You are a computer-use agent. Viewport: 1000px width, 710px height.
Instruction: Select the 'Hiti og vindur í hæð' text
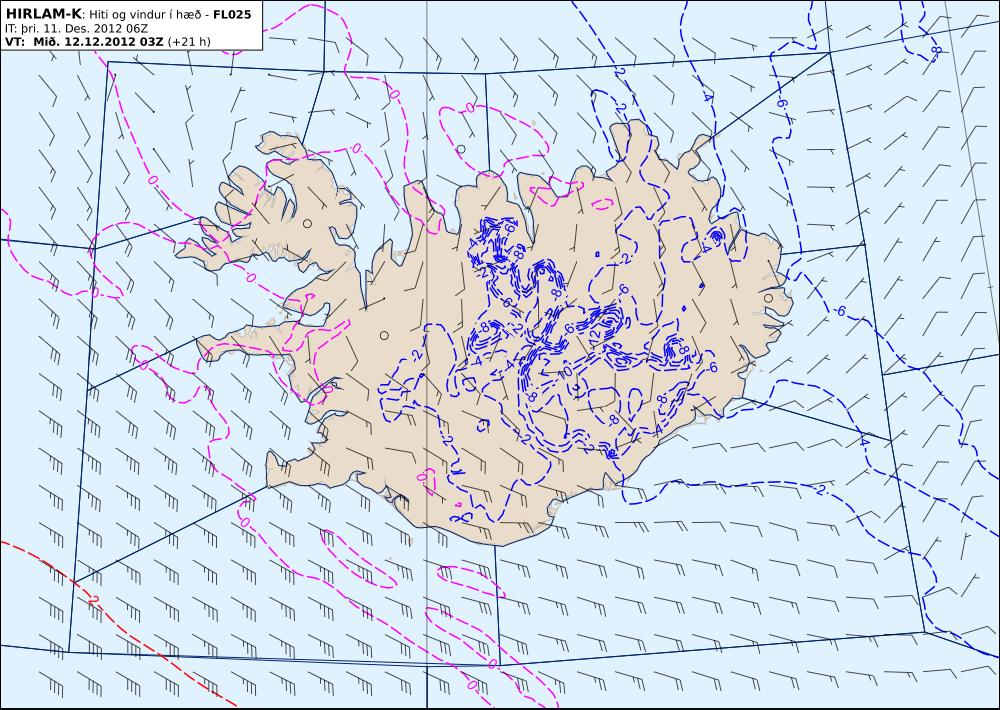click(147, 14)
